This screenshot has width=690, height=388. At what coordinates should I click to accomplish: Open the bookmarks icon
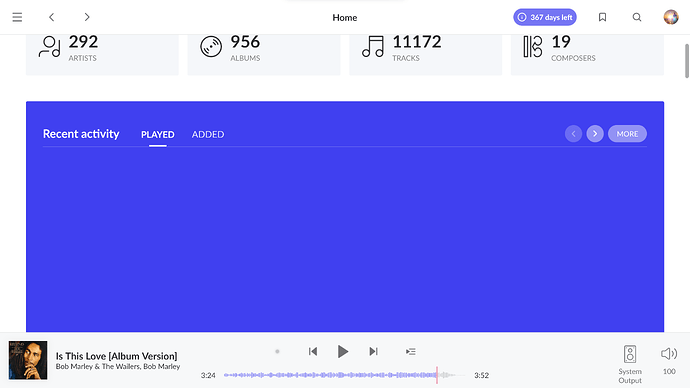coord(602,17)
